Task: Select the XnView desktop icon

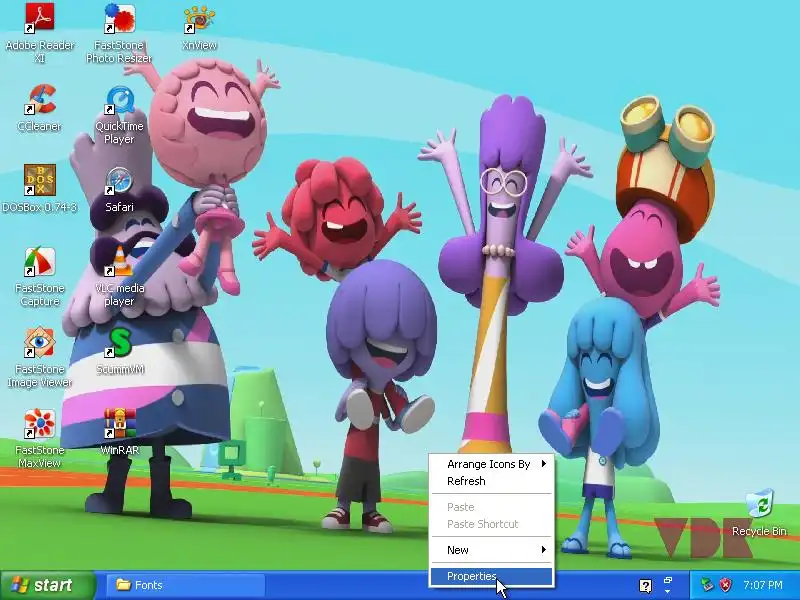Action: coord(199,19)
